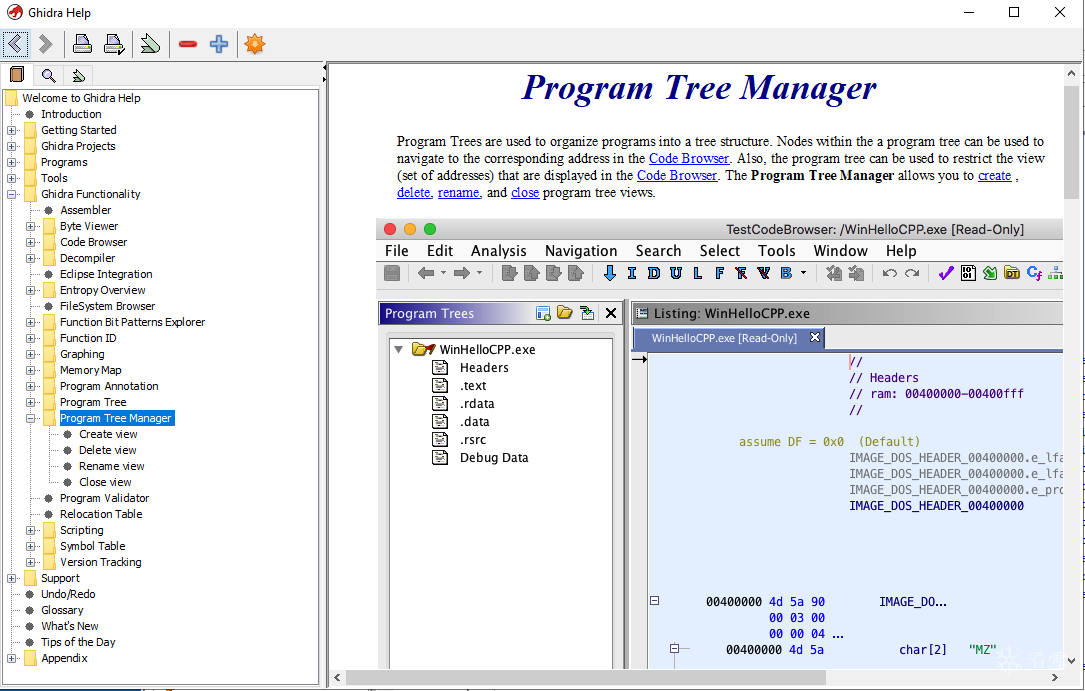
Task: Follow the 'delete' hyperlink
Action: [x=414, y=193]
